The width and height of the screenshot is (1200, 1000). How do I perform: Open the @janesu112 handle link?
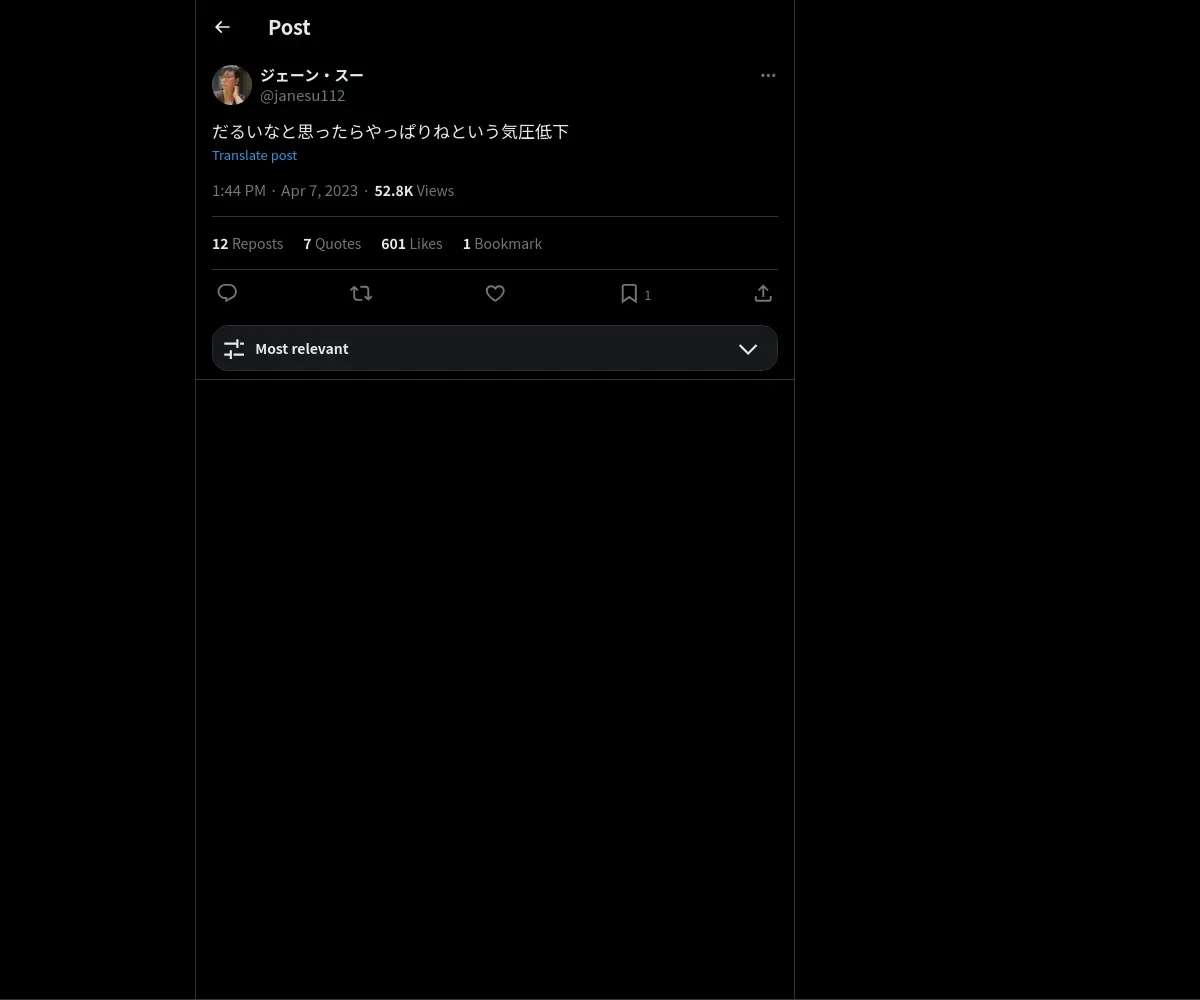pos(303,96)
